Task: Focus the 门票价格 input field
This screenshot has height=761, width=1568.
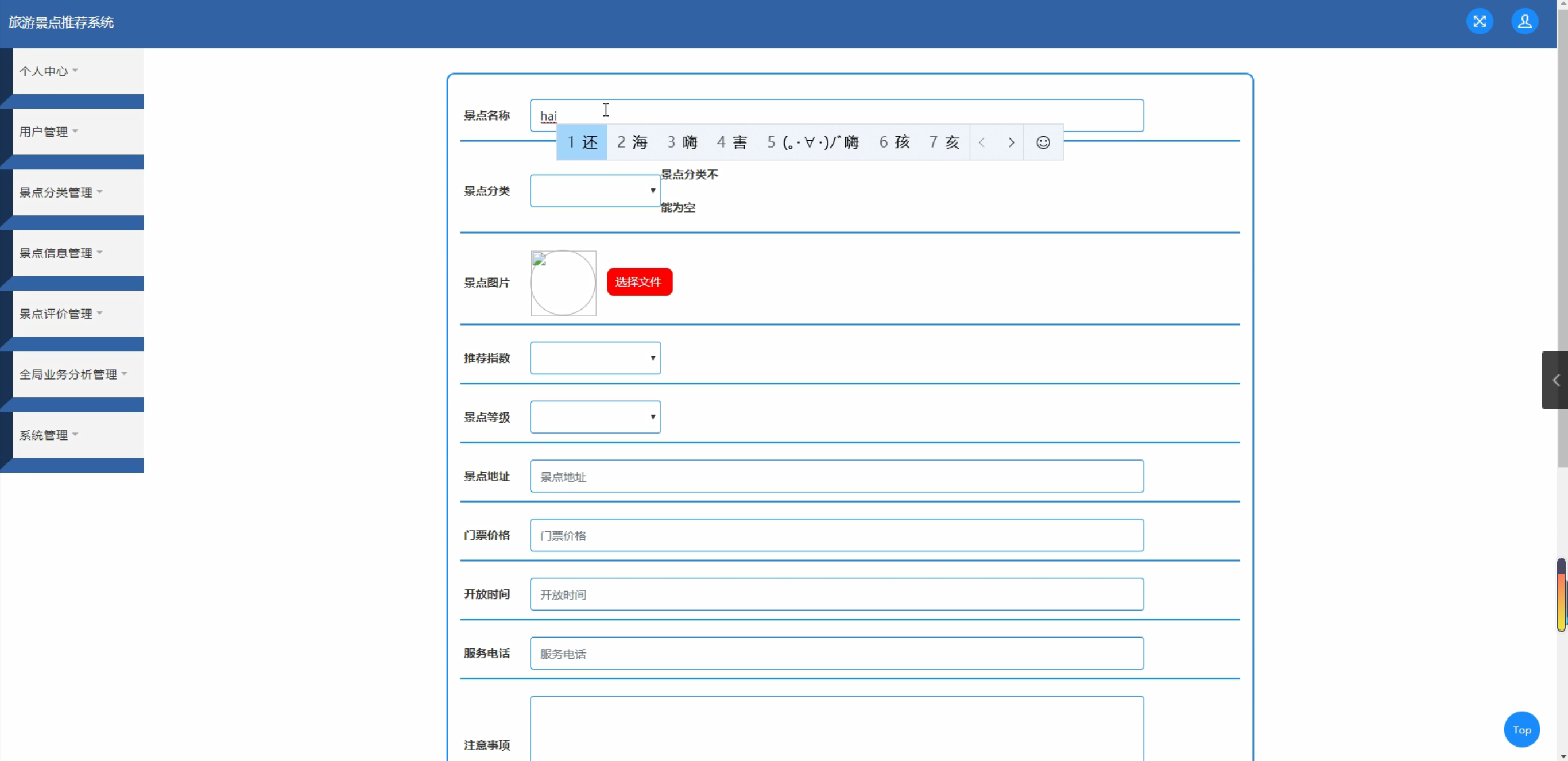Action: (837, 536)
